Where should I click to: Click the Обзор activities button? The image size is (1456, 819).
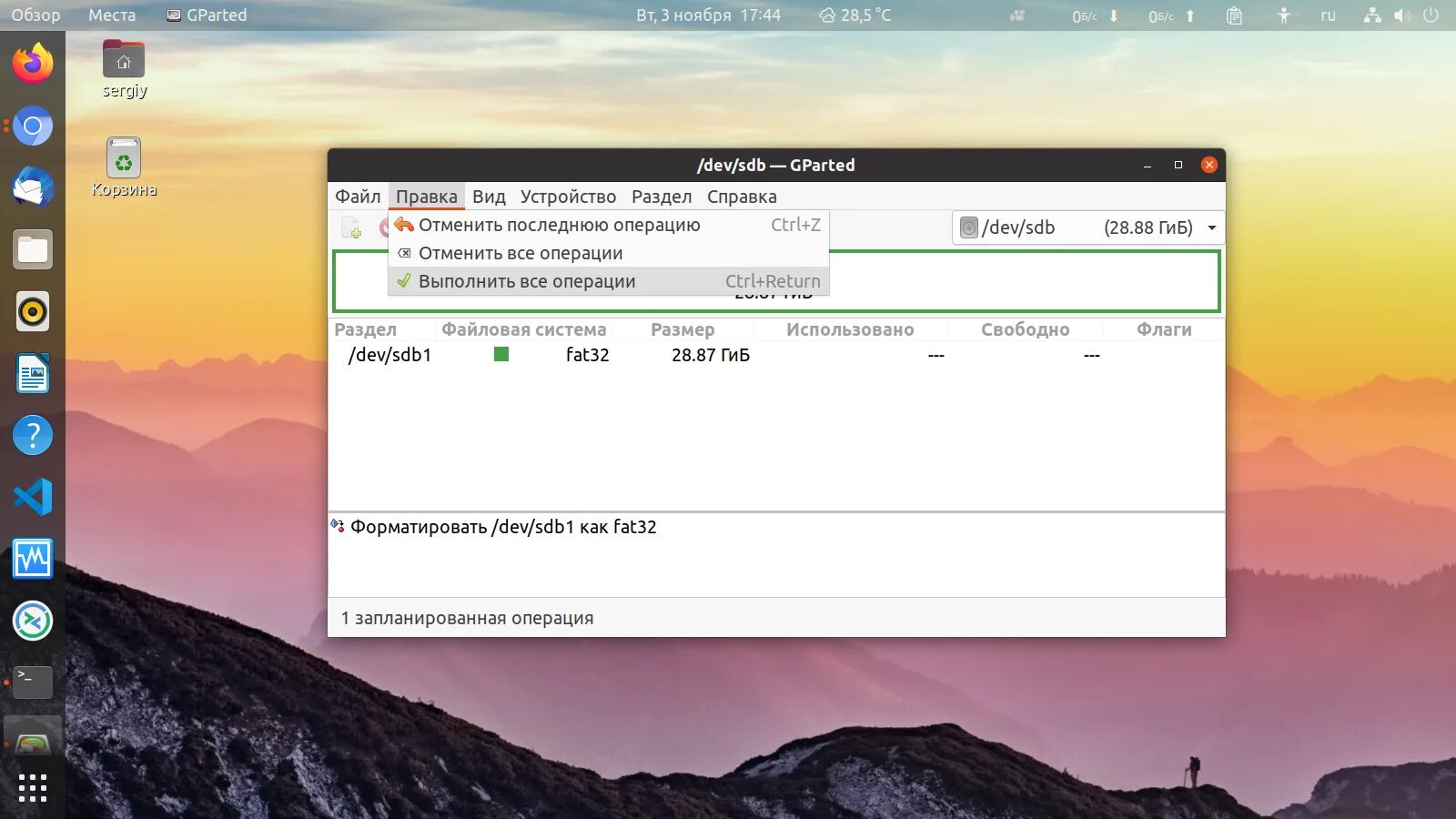pyautogui.click(x=35, y=15)
